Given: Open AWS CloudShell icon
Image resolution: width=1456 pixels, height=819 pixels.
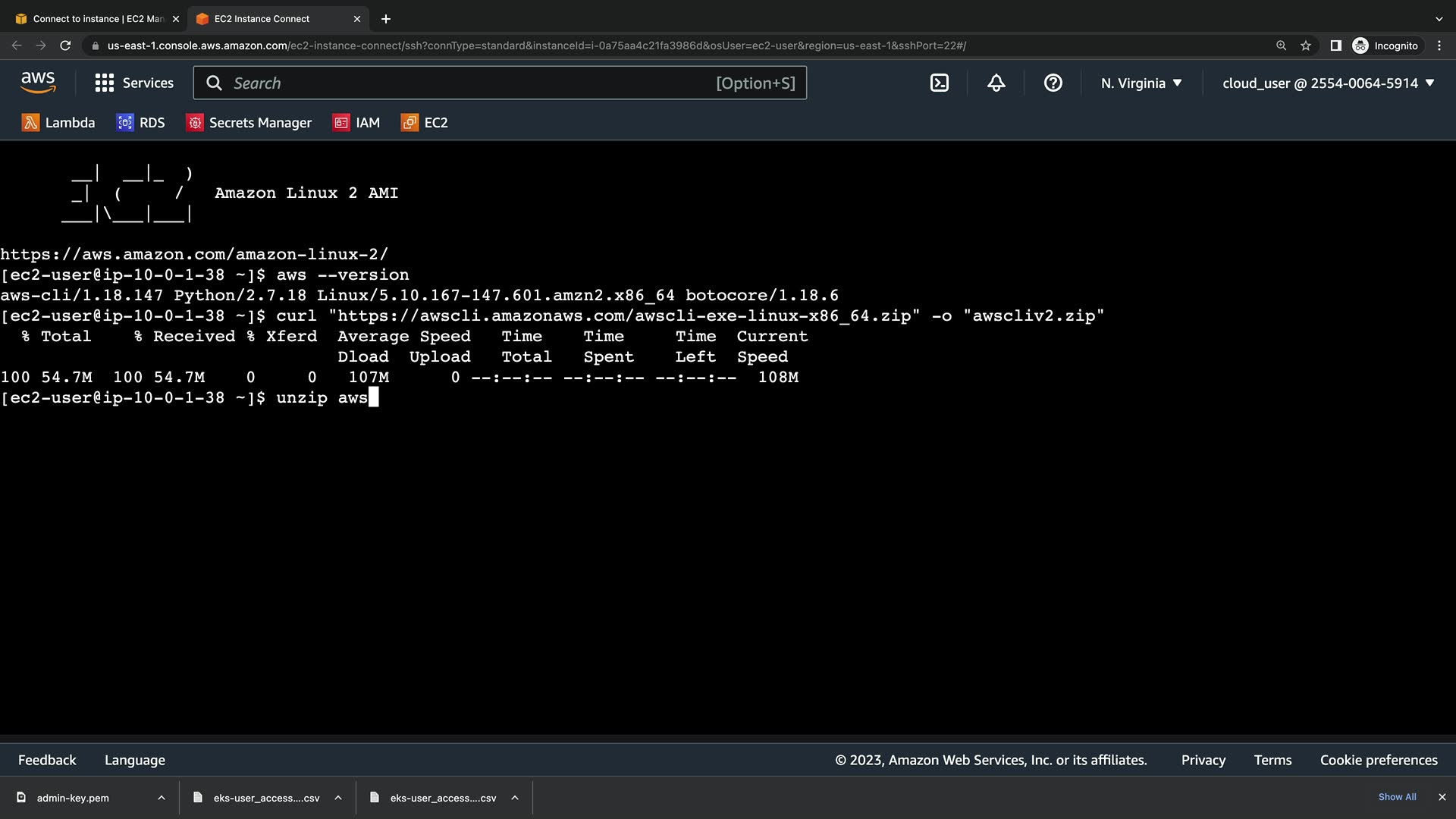Looking at the screenshot, I should [939, 83].
